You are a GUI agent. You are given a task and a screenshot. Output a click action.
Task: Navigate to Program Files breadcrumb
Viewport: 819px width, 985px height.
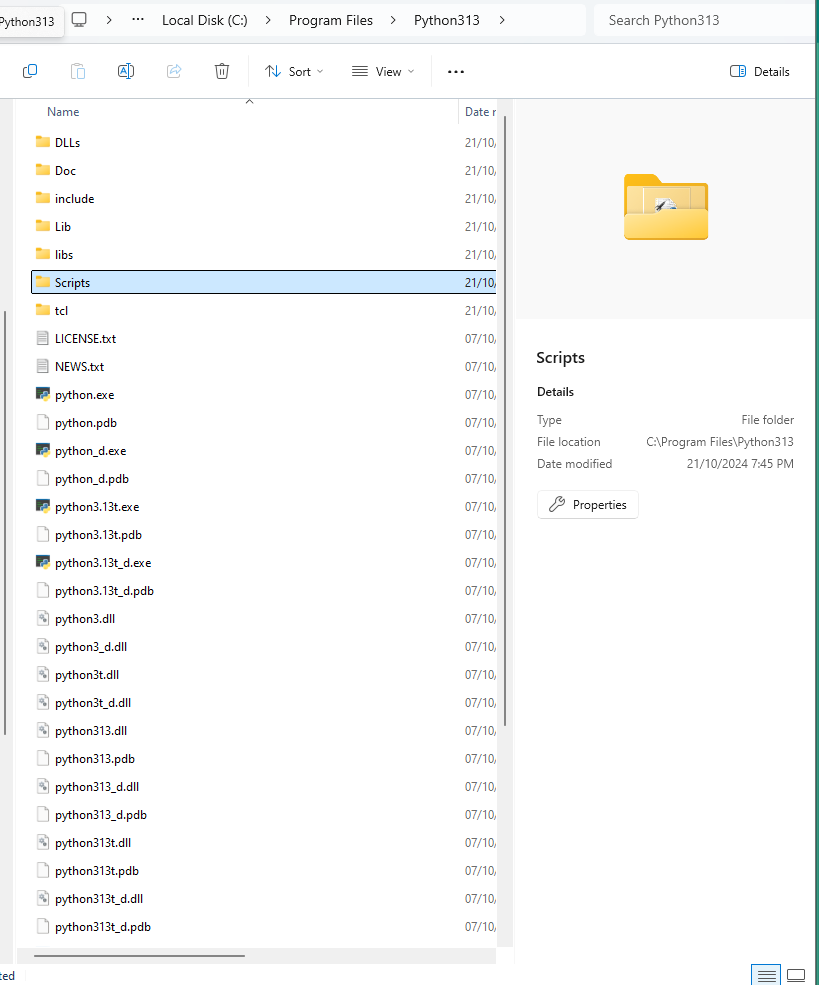pyautogui.click(x=331, y=20)
